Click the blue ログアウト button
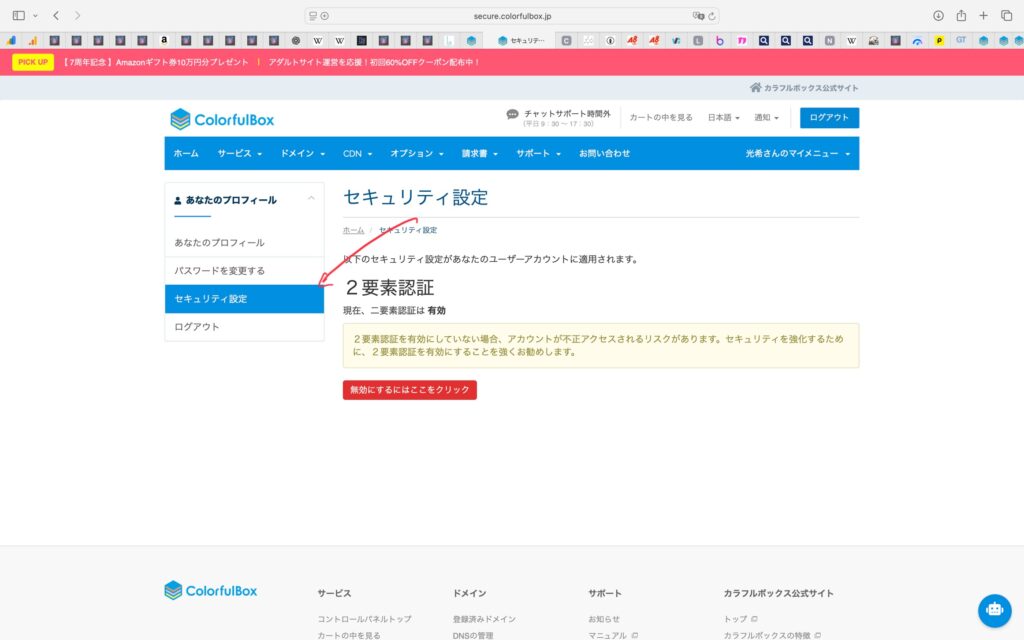The height and width of the screenshot is (640, 1024). pyautogui.click(x=829, y=118)
